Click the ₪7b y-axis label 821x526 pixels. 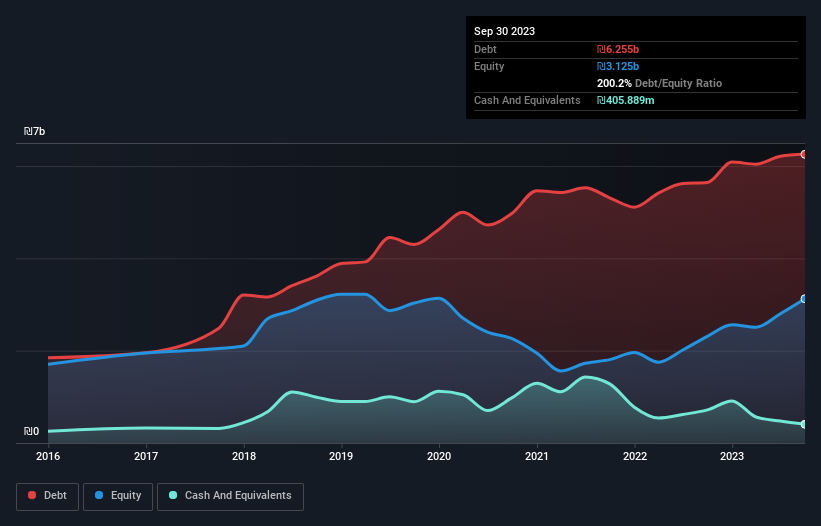(35, 131)
